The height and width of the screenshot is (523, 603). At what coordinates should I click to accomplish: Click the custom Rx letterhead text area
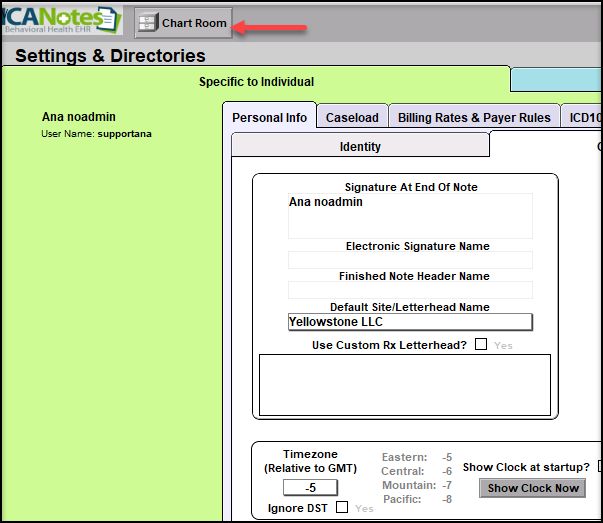pyautogui.click(x=404, y=384)
